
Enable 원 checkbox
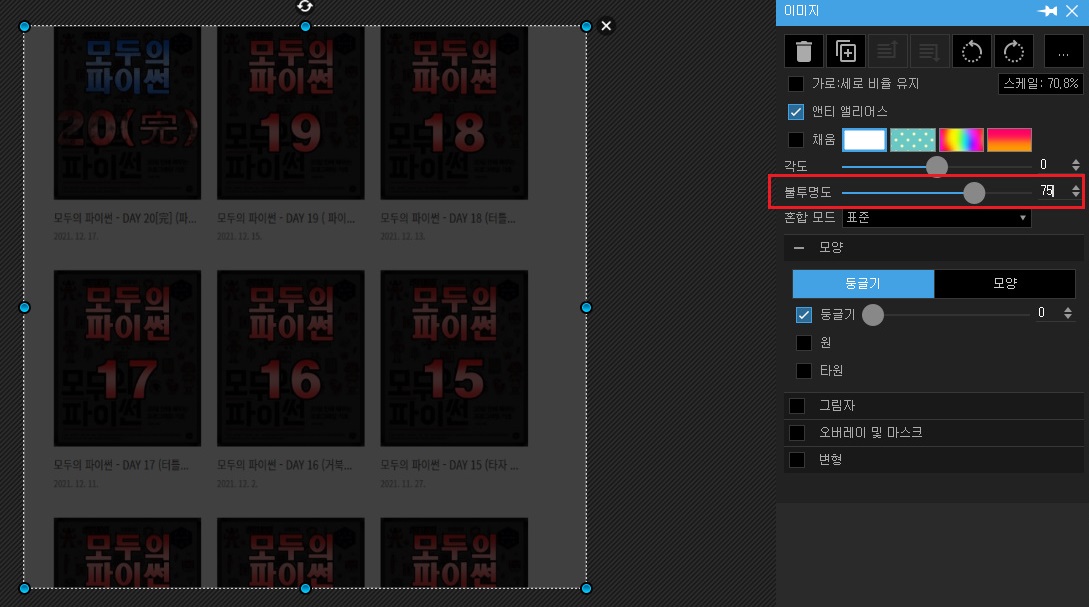[x=804, y=343]
